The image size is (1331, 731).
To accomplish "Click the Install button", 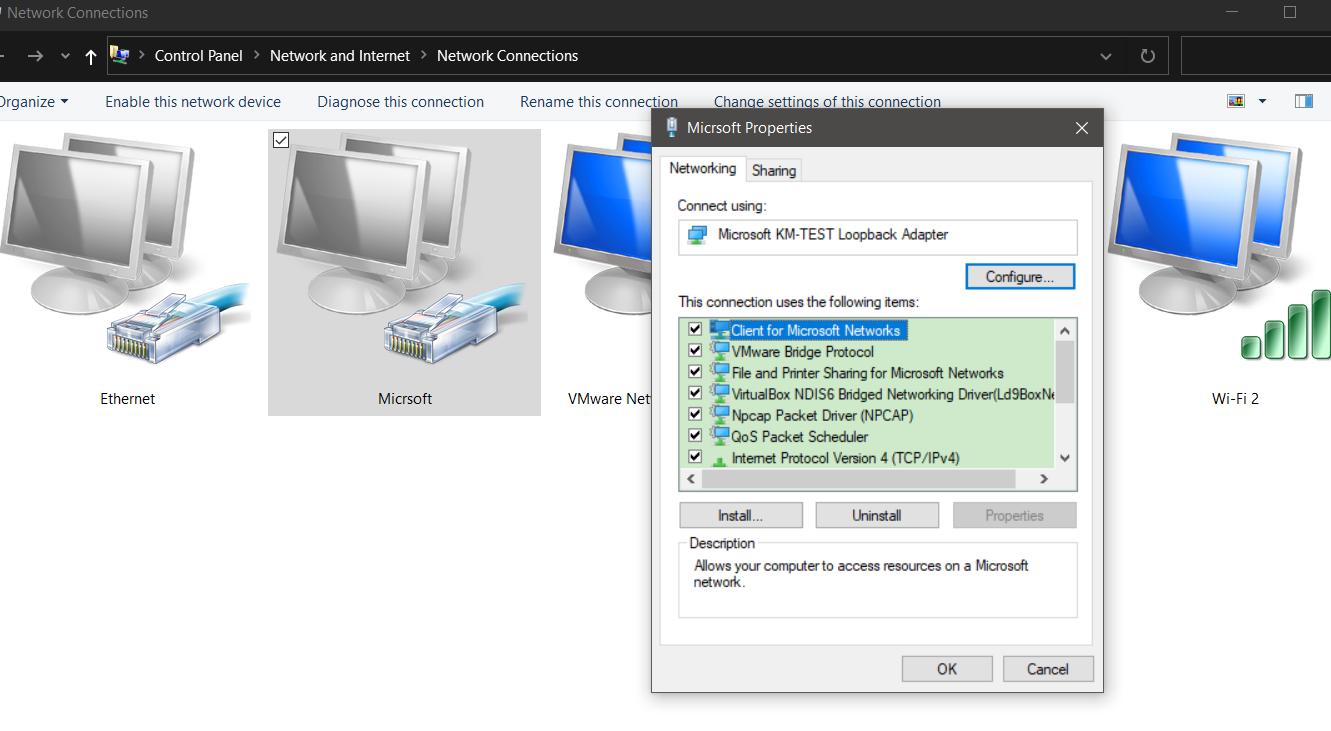I will click(741, 516).
